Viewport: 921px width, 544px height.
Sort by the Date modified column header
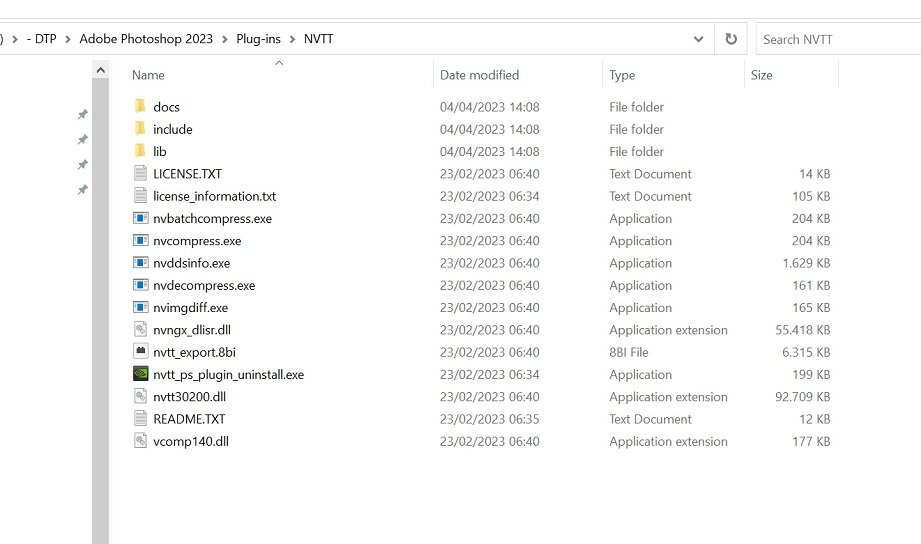[x=479, y=75]
